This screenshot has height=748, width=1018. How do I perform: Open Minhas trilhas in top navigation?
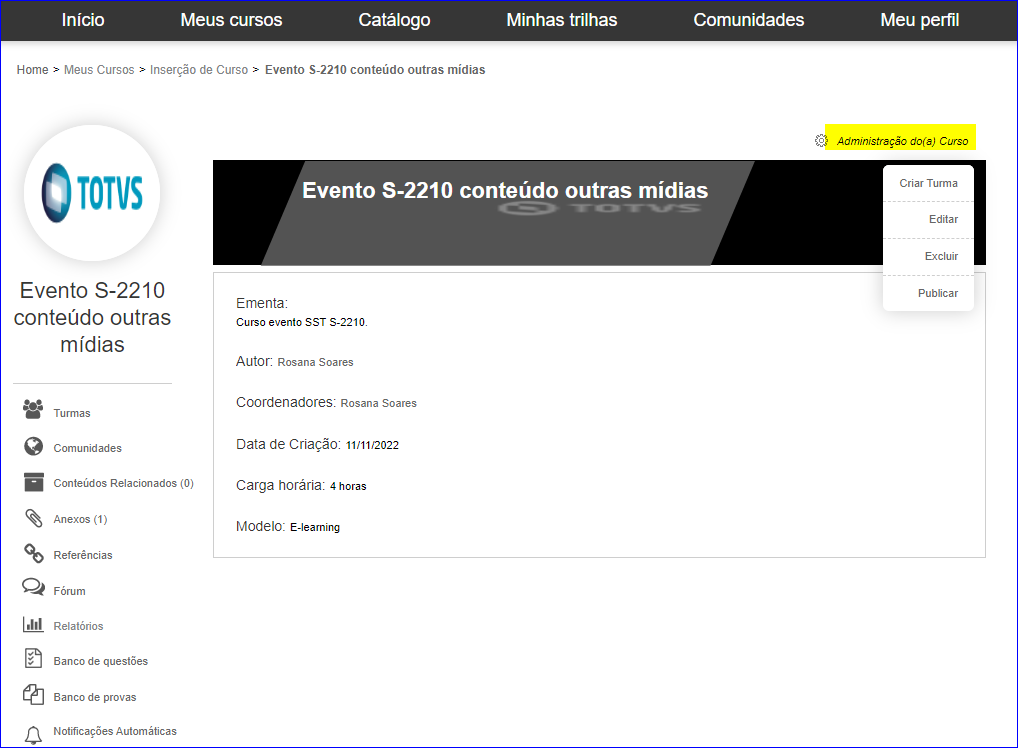click(x=562, y=20)
